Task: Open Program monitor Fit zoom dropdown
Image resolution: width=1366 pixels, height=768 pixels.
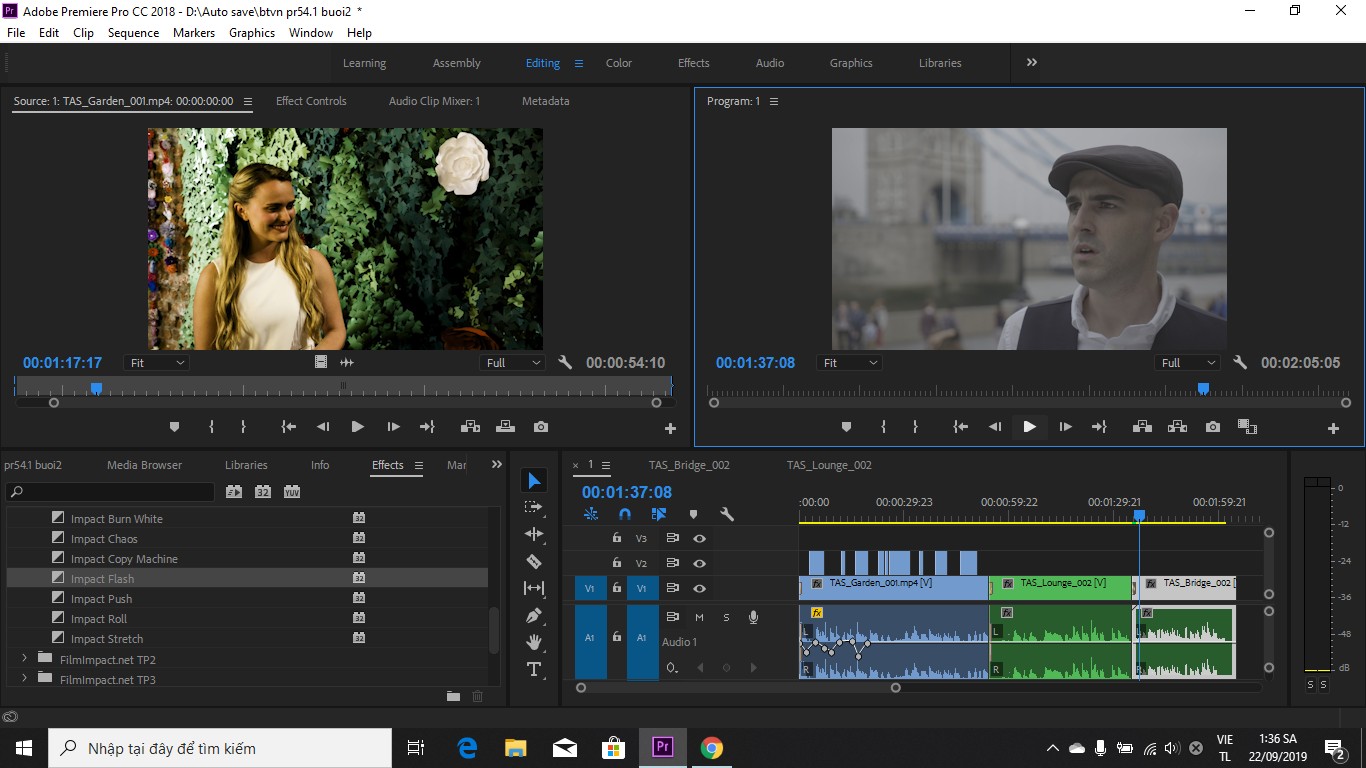Action: pyautogui.click(x=849, y=363)
